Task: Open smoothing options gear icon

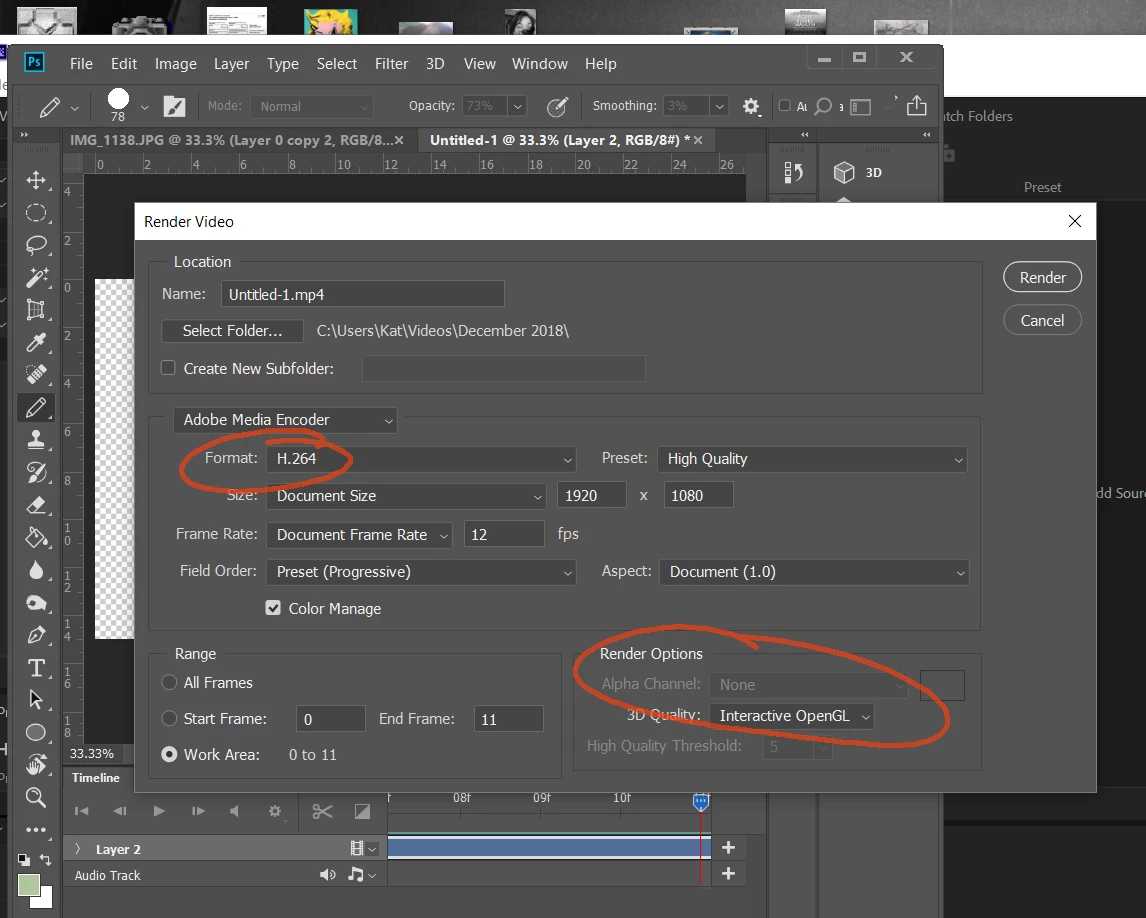Action: pos(751,106)
